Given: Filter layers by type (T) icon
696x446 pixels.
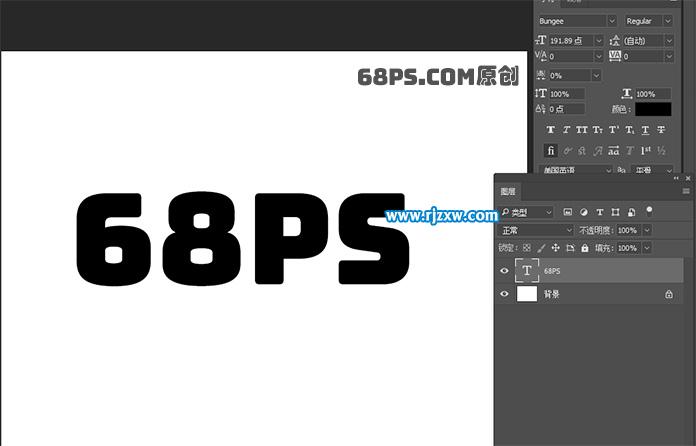Looking at the screenshot, I should click(x=599, y=212).
